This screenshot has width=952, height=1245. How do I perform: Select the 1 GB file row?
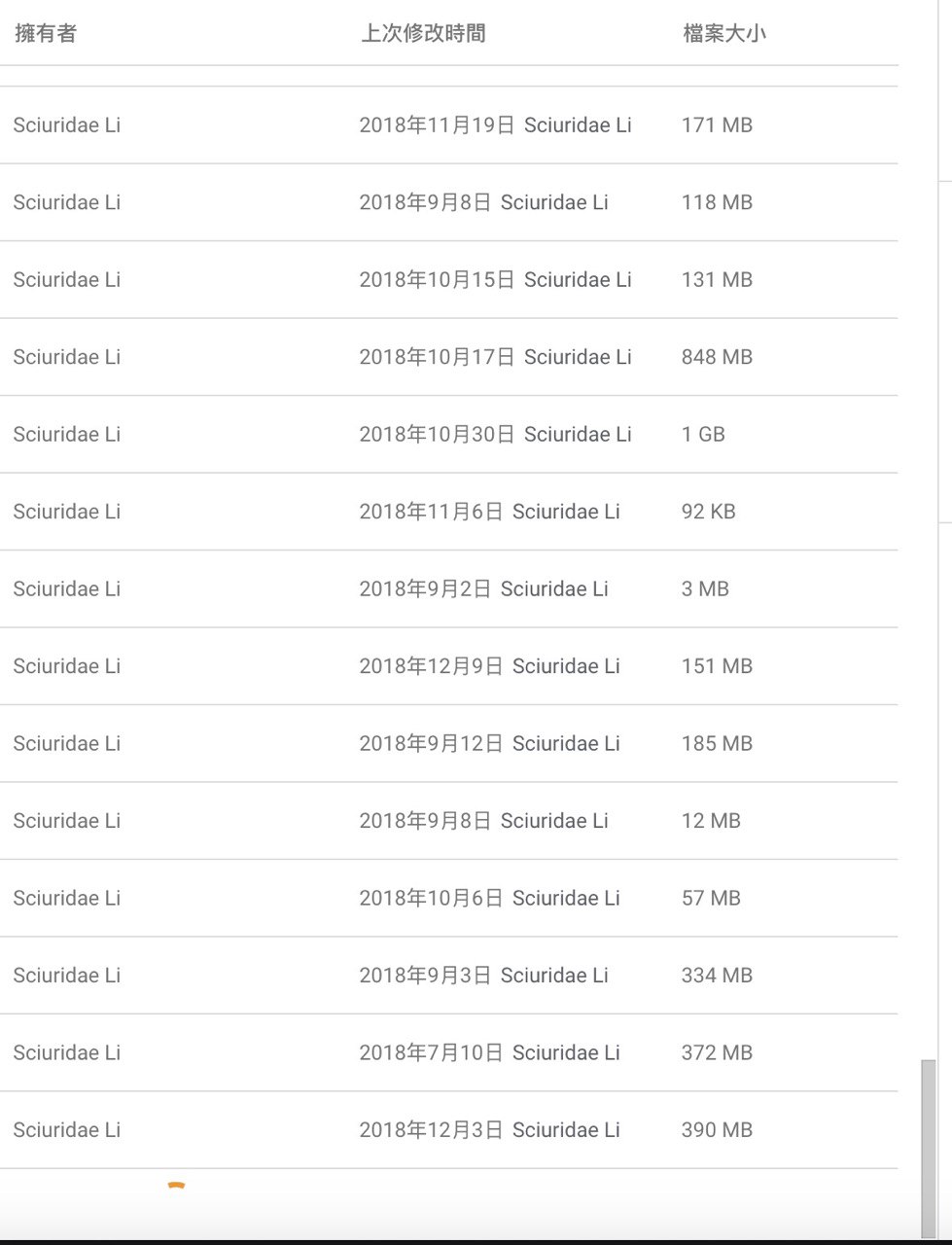pyautogui.click(x=448, y=434)
